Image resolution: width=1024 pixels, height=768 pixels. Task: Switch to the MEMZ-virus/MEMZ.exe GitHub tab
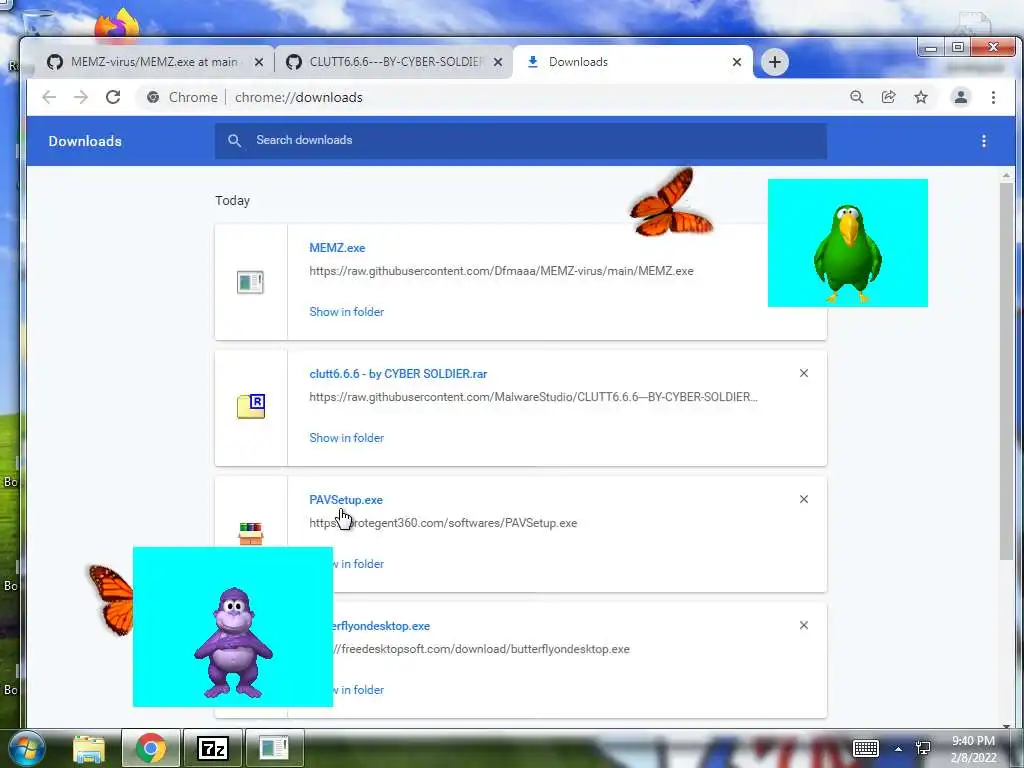point(153,62)
